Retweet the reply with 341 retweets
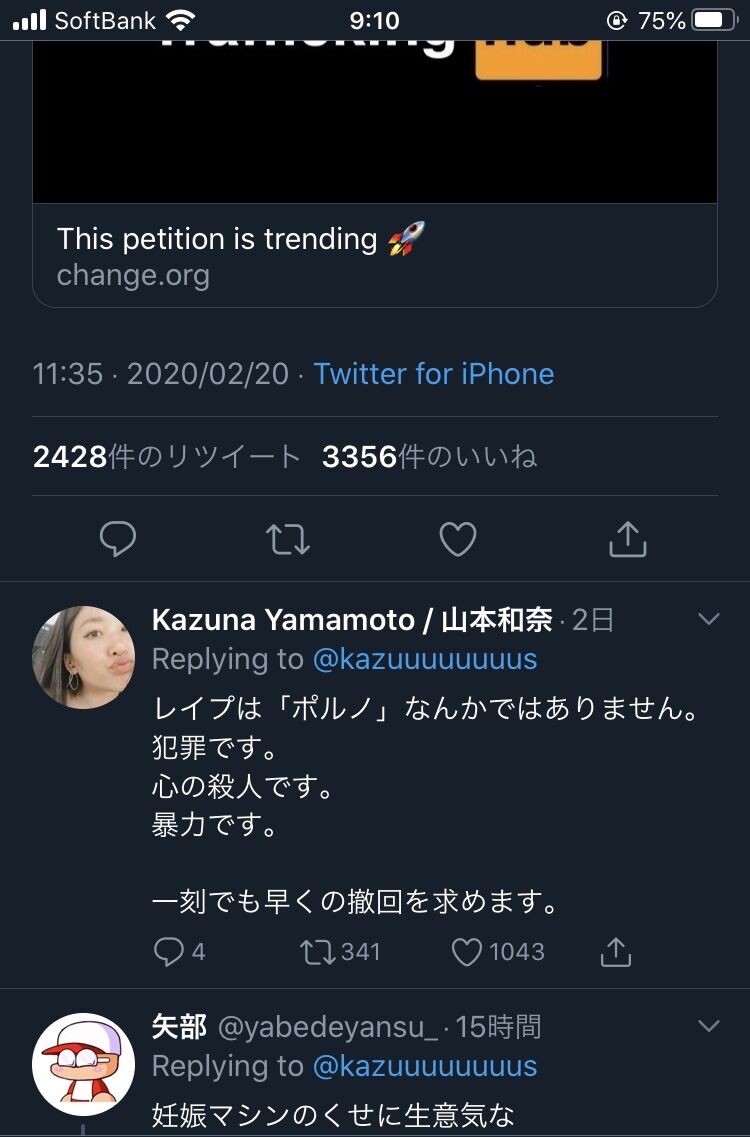 click(316, 952)
